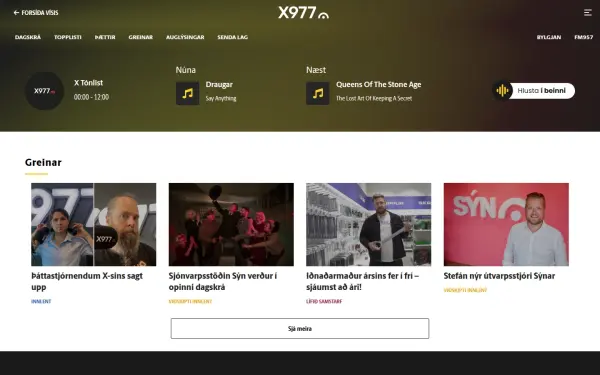
Task: Open the Senda lag menu item
Action: point(233,37)
